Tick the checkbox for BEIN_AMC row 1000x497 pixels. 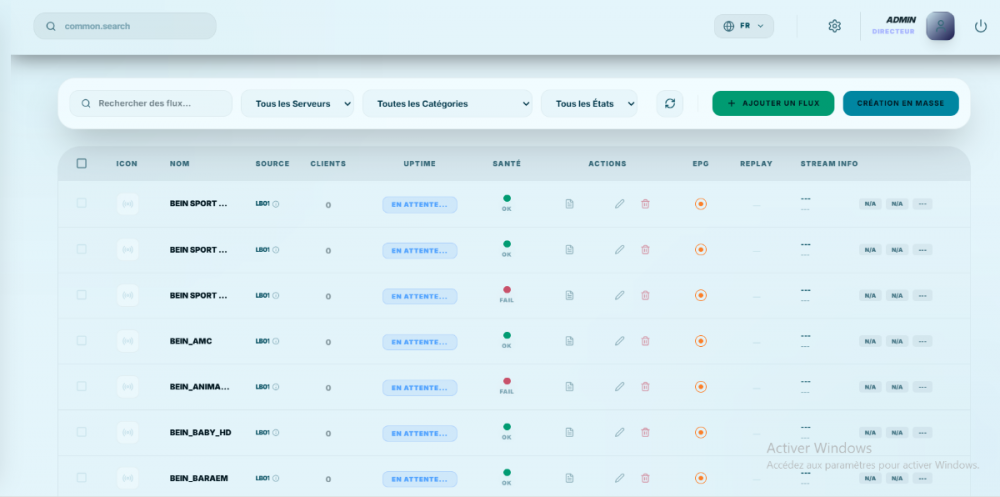pyautogui.click(x=82, y=341)
